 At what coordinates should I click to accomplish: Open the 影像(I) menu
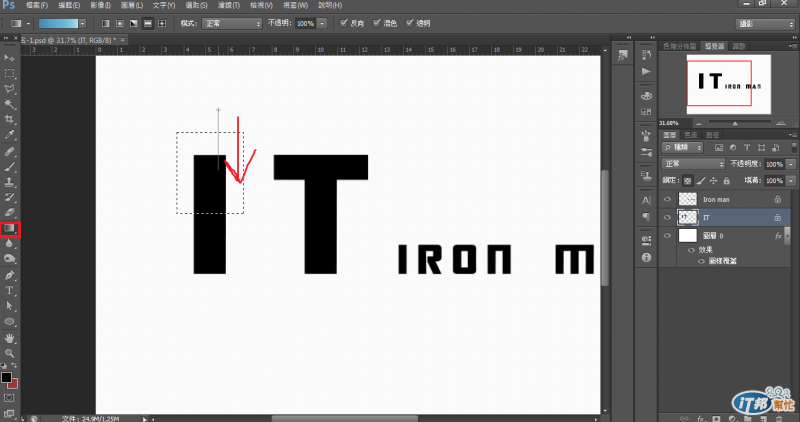[101, 5]
